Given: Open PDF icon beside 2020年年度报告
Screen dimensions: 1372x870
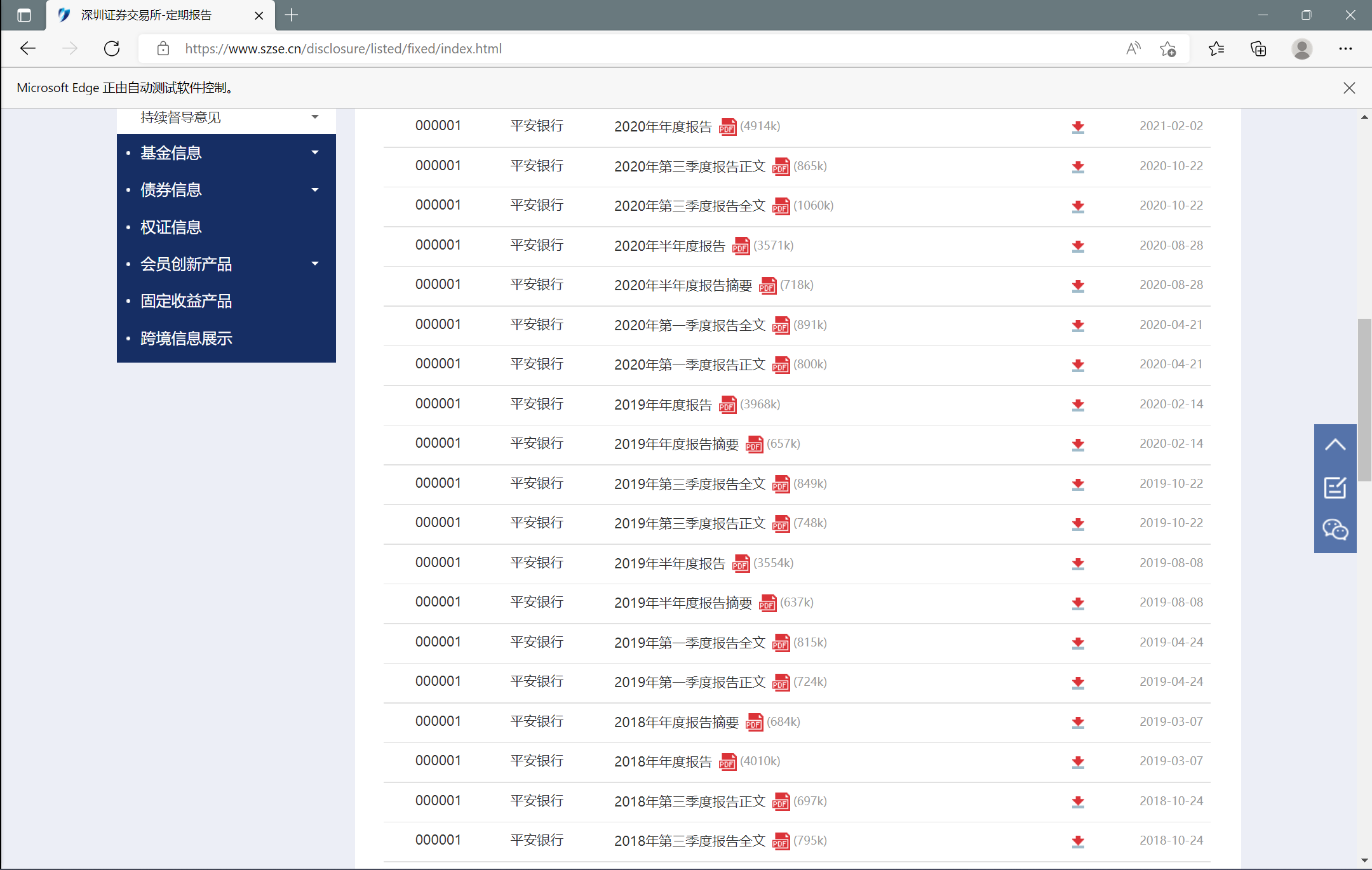Looking at the screenshot, I should click(x=727, y=127).
